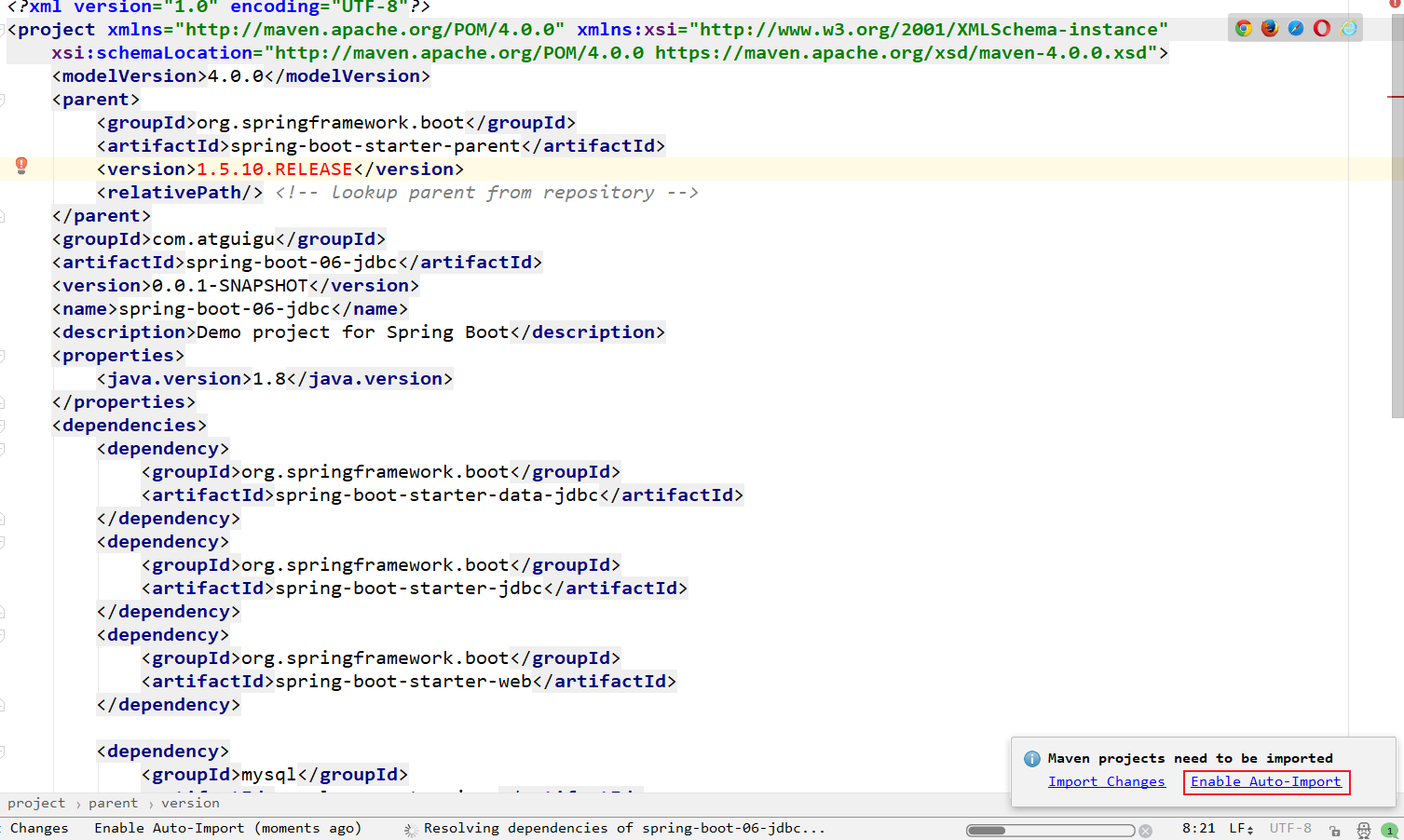Click 'spring-boot-starter-data-jdbc' artifactId text
Screen dimensions: 1404x840
[437, 495]
